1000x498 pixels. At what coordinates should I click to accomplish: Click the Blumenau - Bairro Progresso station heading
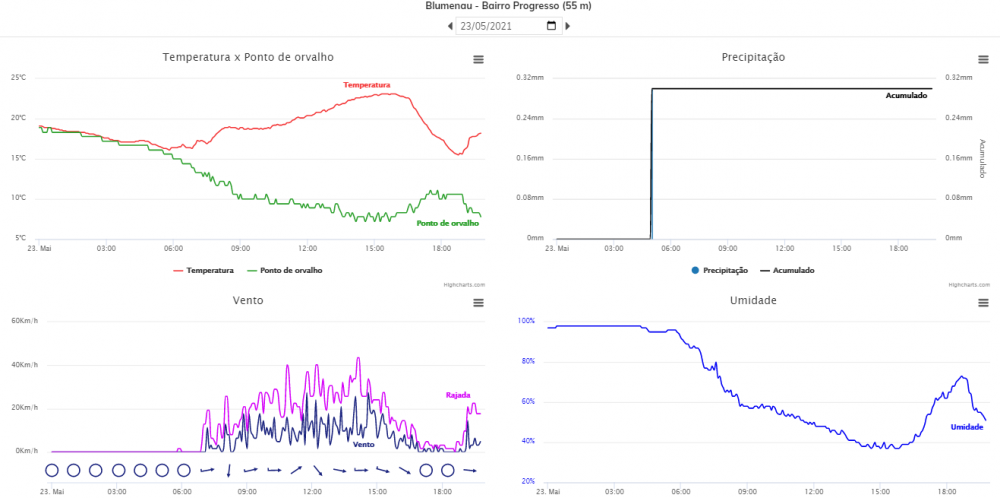click(x=508, y=6)
